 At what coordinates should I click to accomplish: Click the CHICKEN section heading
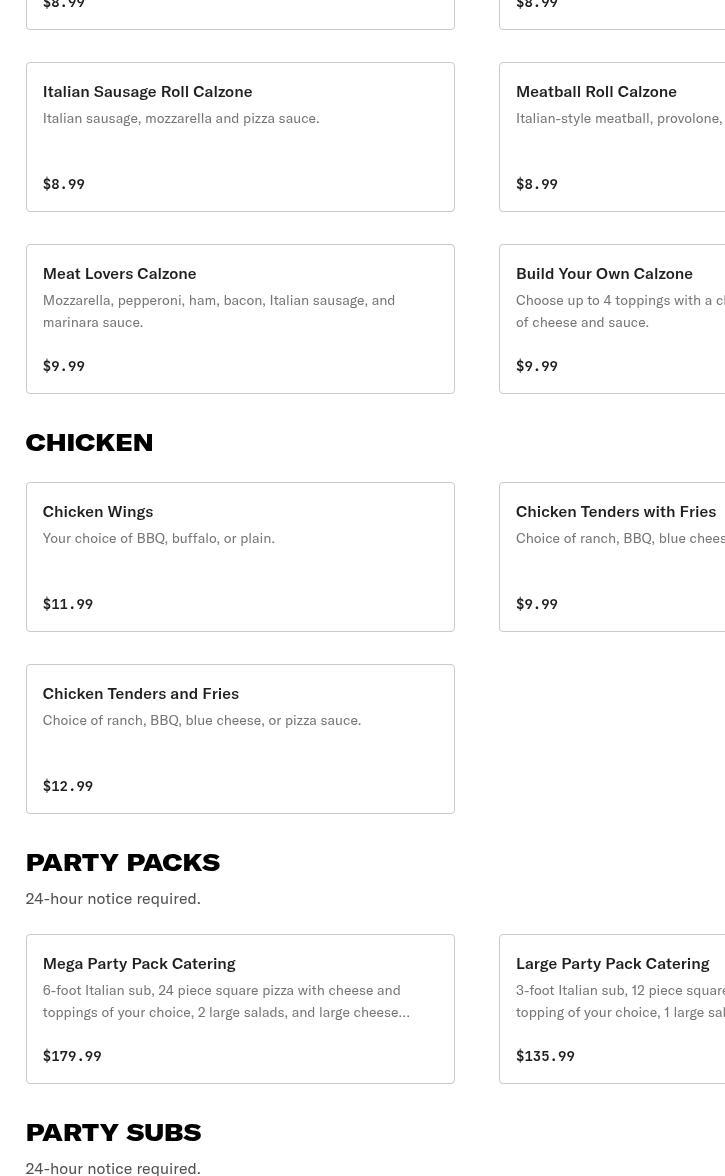(x=89, y=442)
